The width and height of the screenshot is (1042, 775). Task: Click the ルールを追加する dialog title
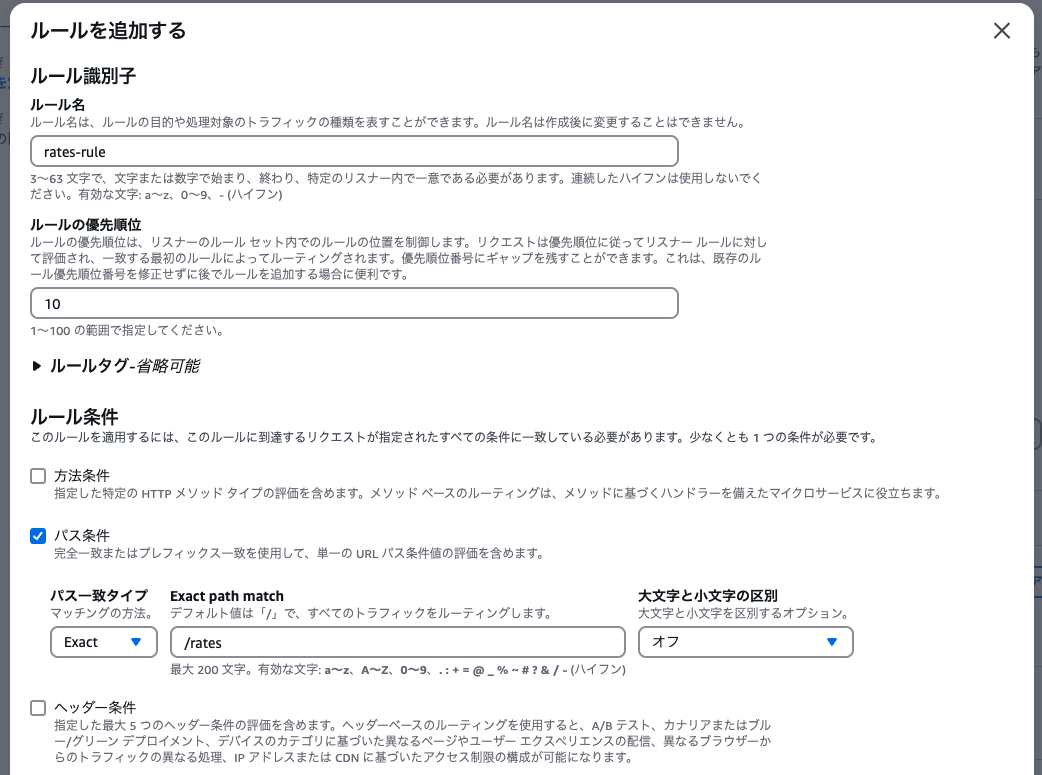click(108, 31)
